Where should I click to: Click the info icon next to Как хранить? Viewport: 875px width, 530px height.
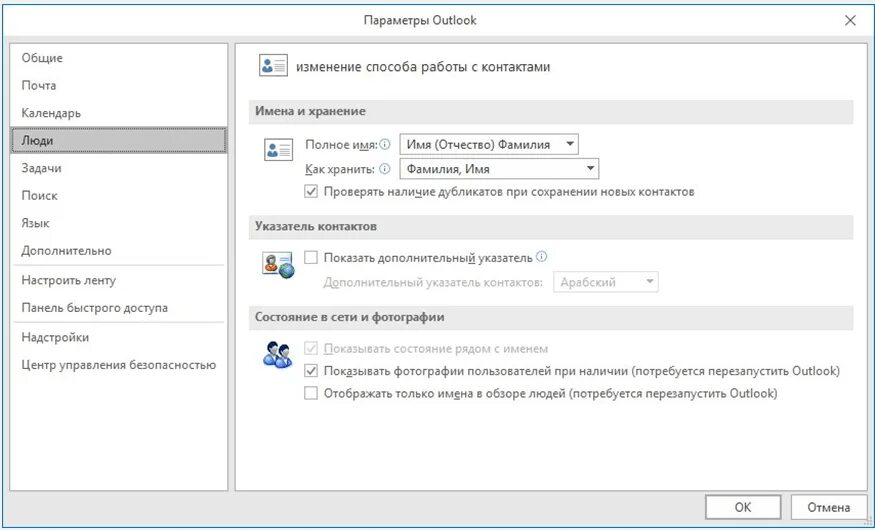pyautogui.click(x=385, y=168)
